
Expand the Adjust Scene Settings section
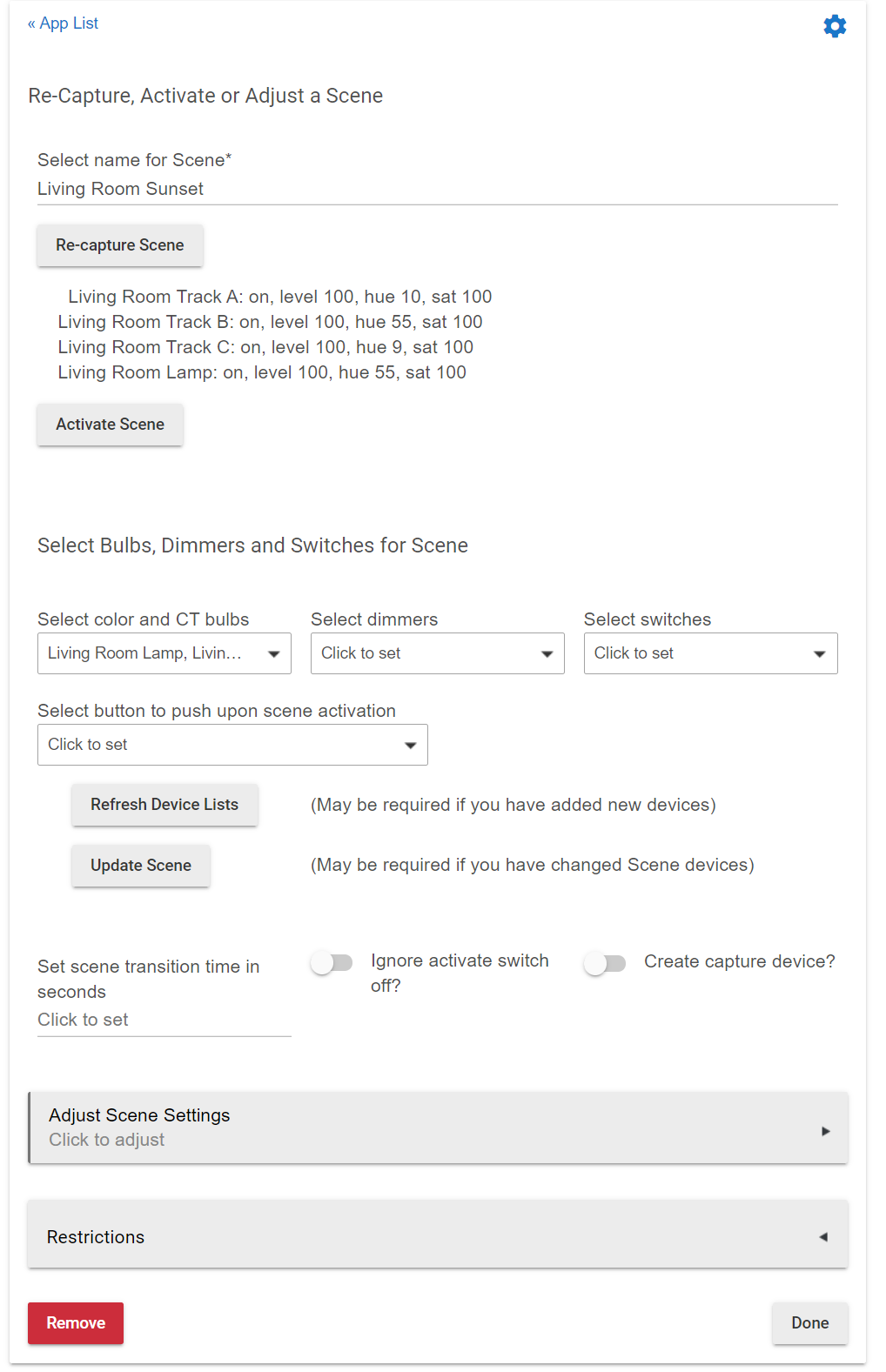[x=438, y=1128]
